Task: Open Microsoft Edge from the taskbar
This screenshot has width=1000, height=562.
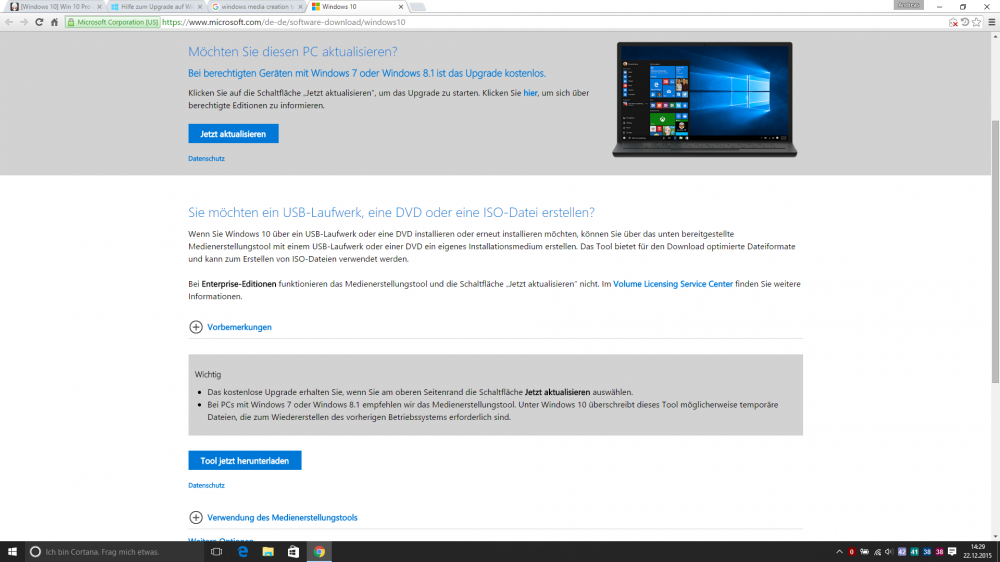Action: point(242,551)
